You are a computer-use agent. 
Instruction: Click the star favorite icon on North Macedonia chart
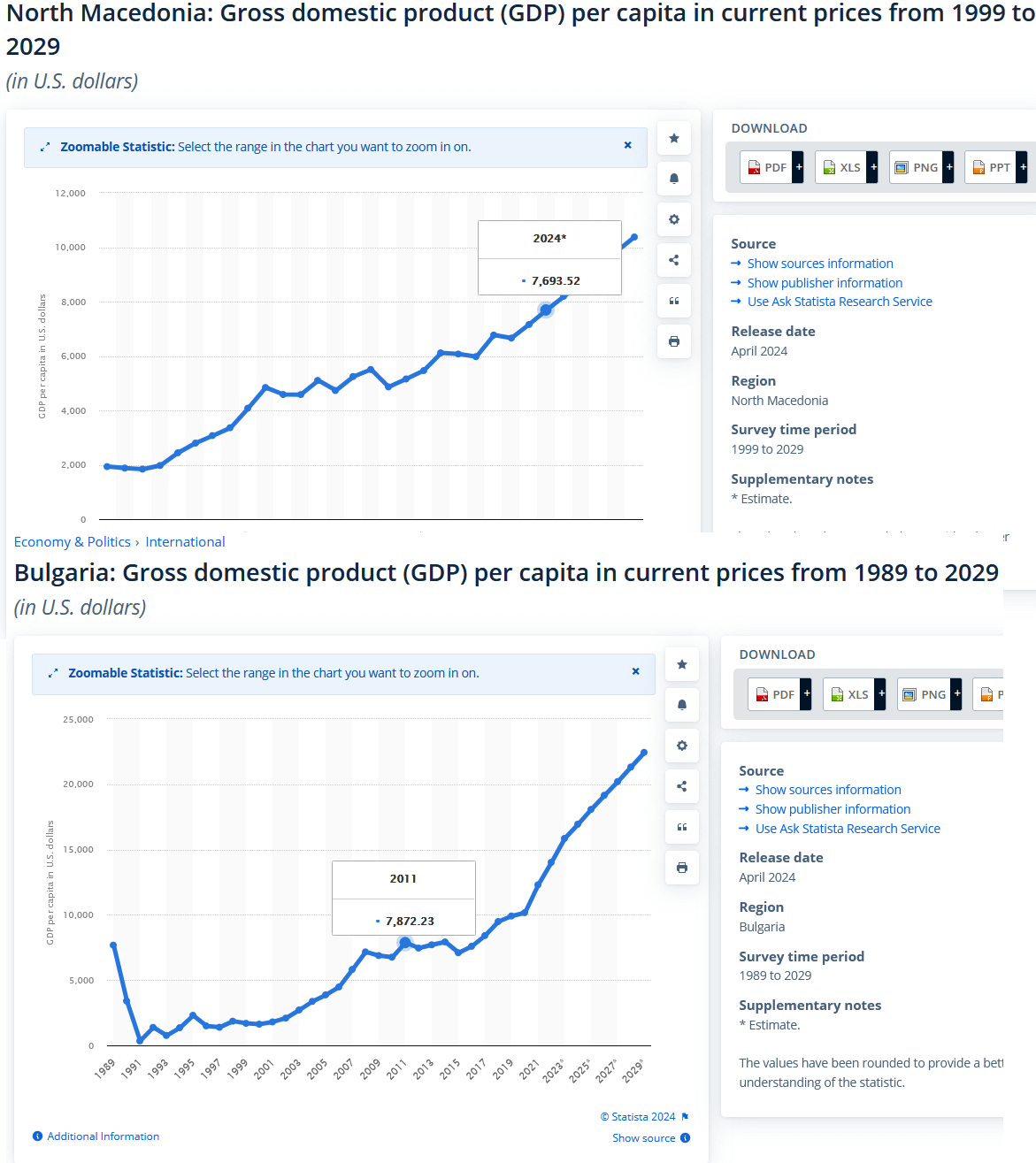tap(674, 138)
